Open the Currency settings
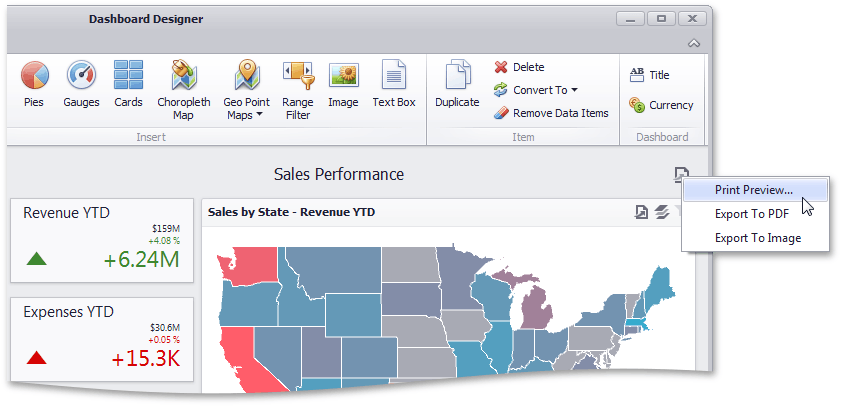Image resolution: width=843 pixels, height=409 pixels. tap(660, 105)
